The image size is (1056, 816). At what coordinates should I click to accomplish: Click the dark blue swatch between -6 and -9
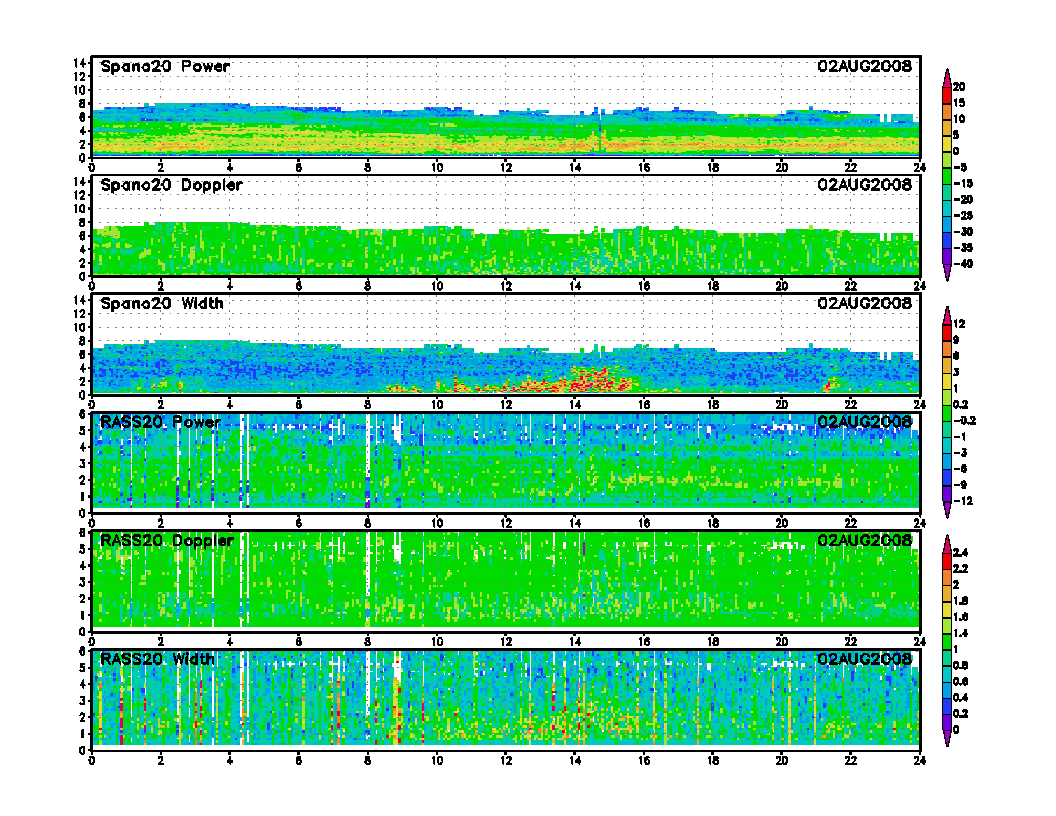[947, 477]
